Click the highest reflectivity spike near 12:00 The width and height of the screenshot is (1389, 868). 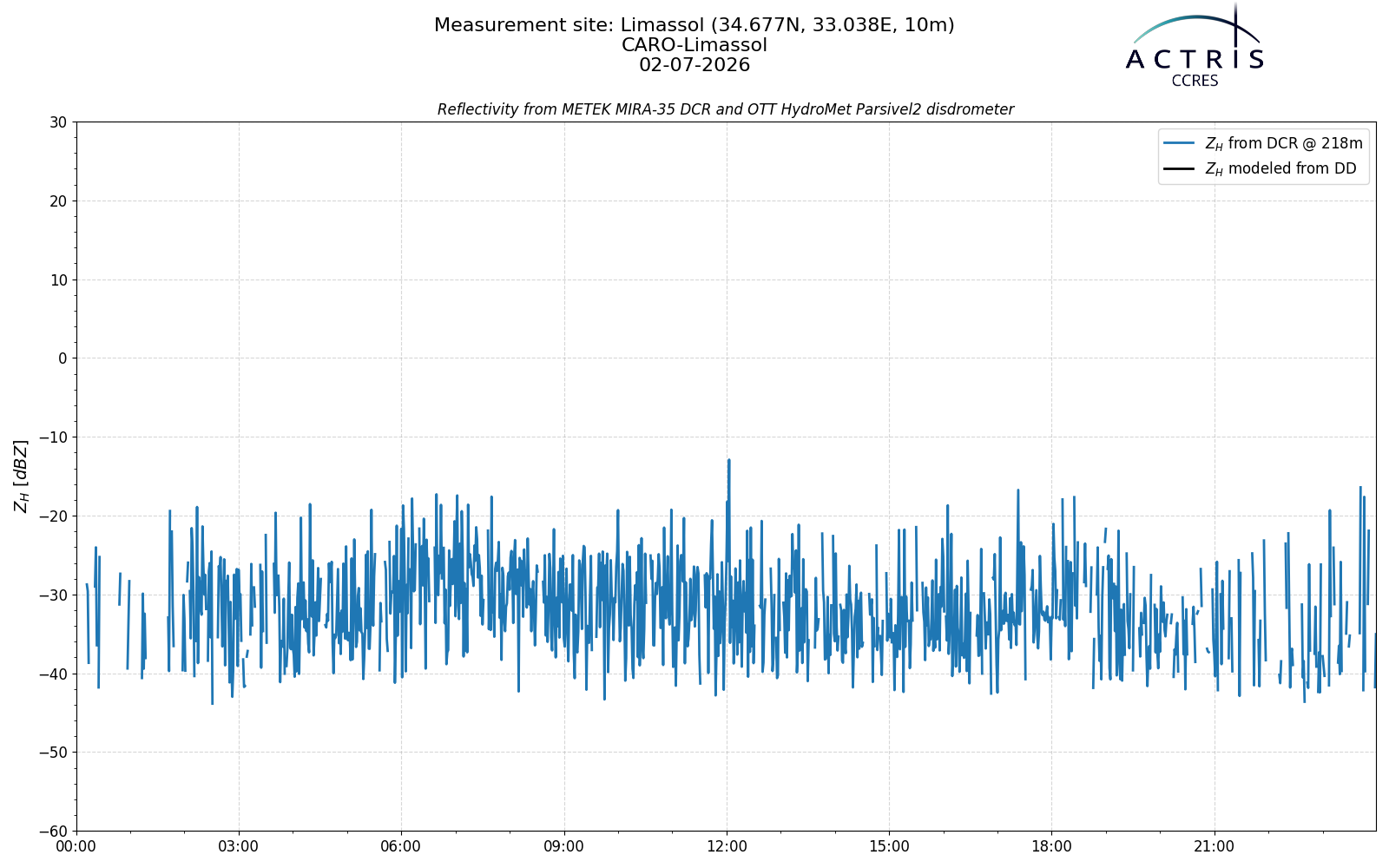tap(729, 461)
